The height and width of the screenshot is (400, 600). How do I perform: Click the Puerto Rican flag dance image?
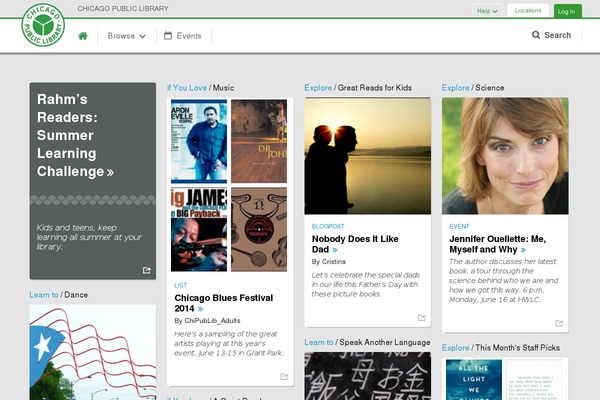[x=93, y=352]
